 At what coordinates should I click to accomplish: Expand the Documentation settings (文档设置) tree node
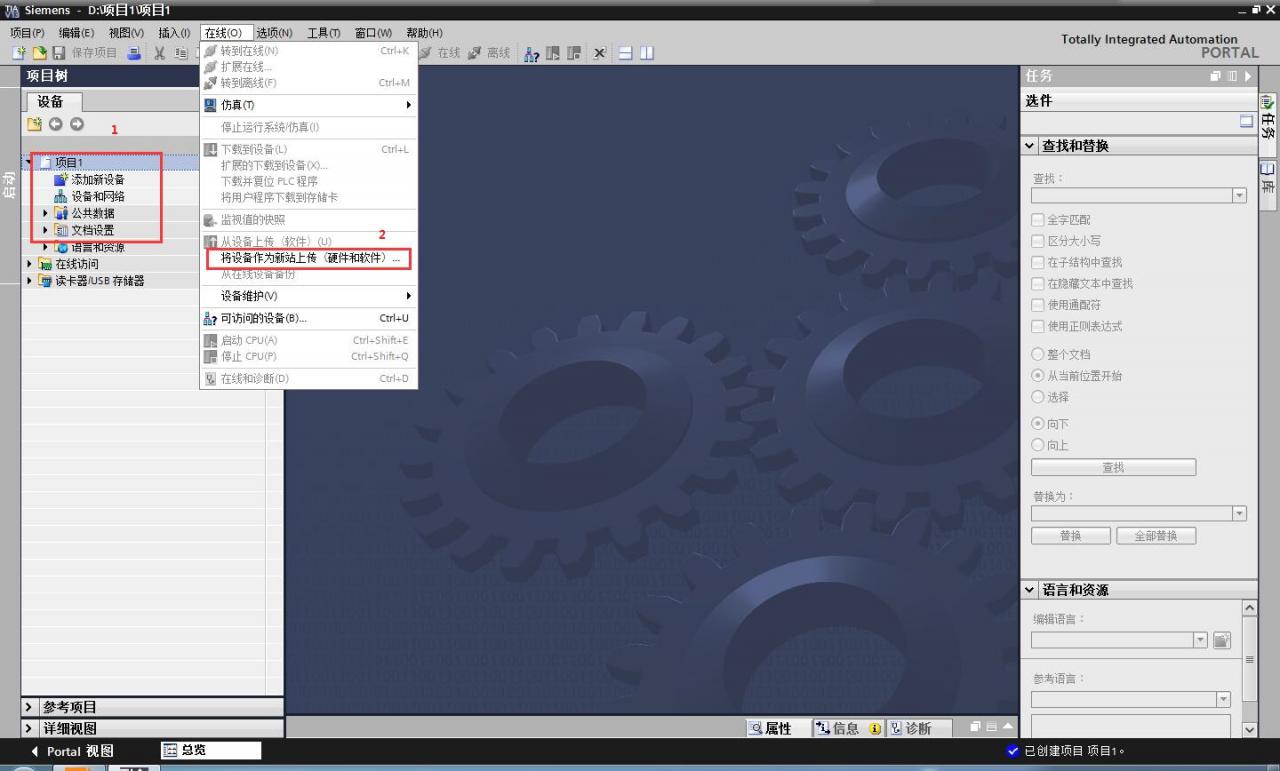(45, 230)
